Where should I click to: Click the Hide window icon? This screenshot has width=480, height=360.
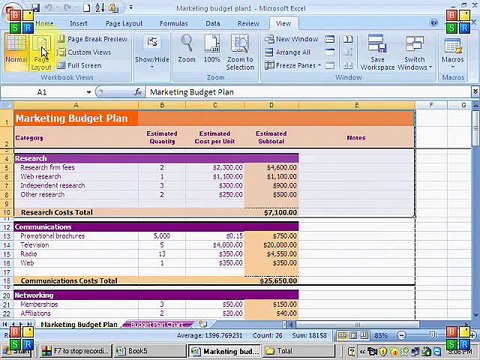[330, 52]
